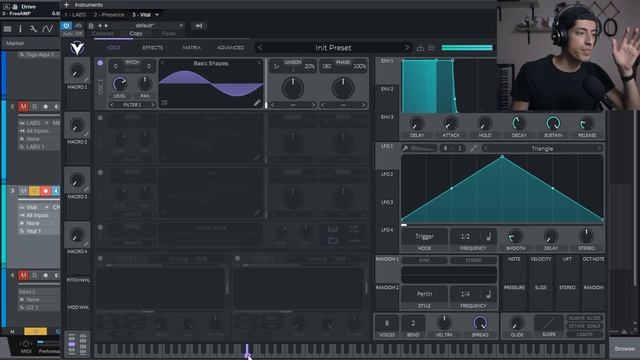
Task: Click the Init Preset name field
Action: point(333,48)
